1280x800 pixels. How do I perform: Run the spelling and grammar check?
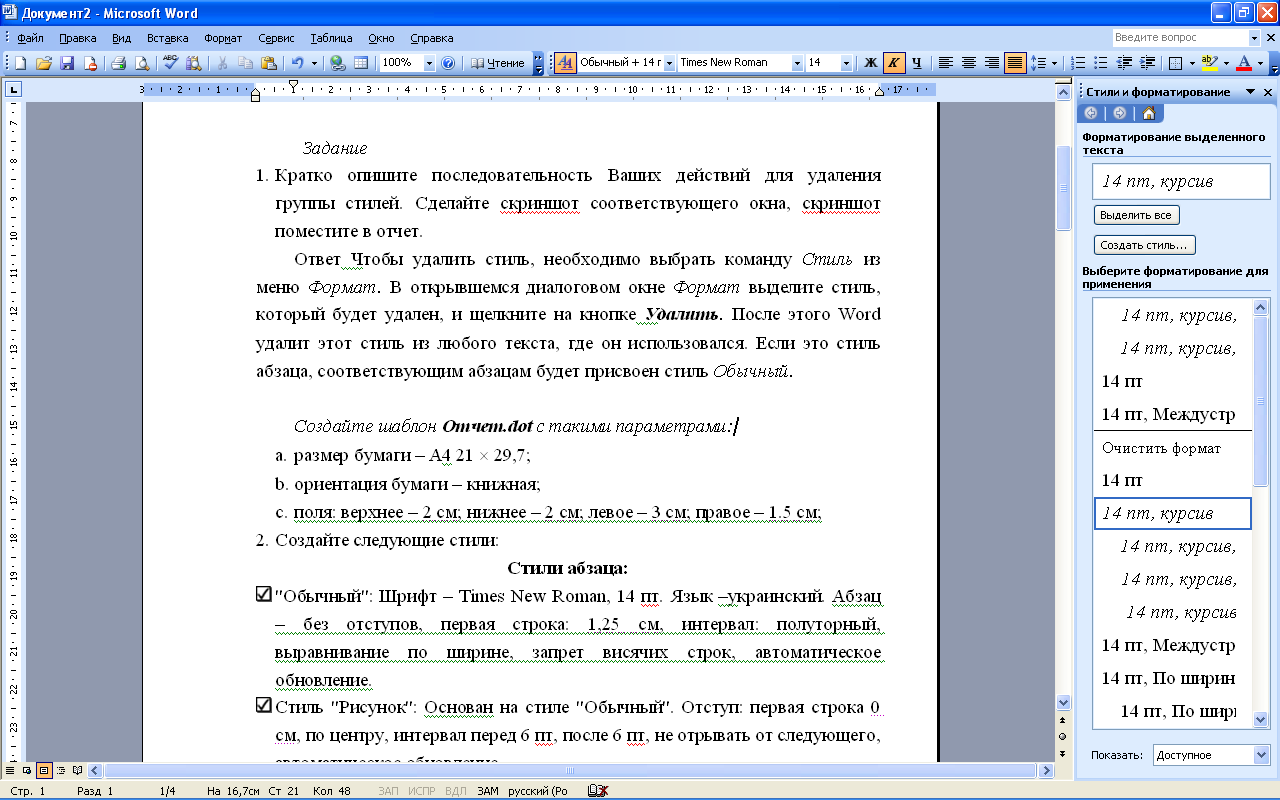[169, 63]
